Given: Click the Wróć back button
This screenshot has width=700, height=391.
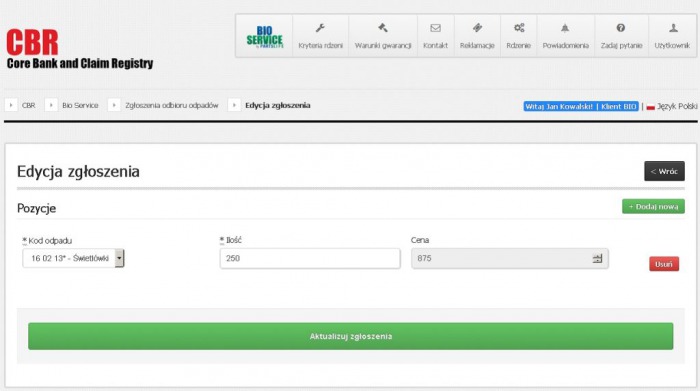Looking at the screenshot, I should (x=664, y=171).
